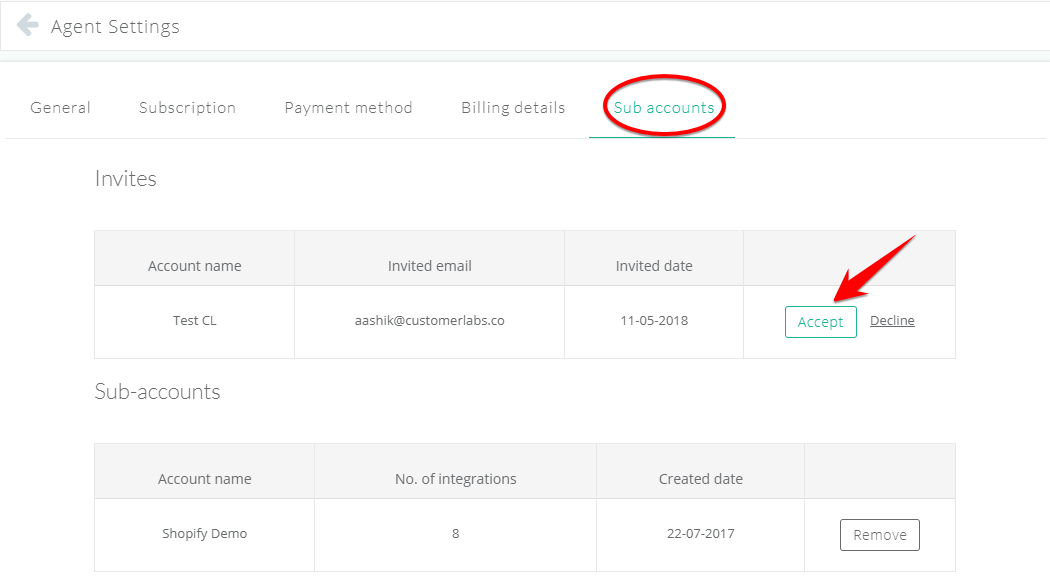The height and width of the screenshot is (577, 1050).
Task: Select the Billing details tab
Action: [513, 108]
